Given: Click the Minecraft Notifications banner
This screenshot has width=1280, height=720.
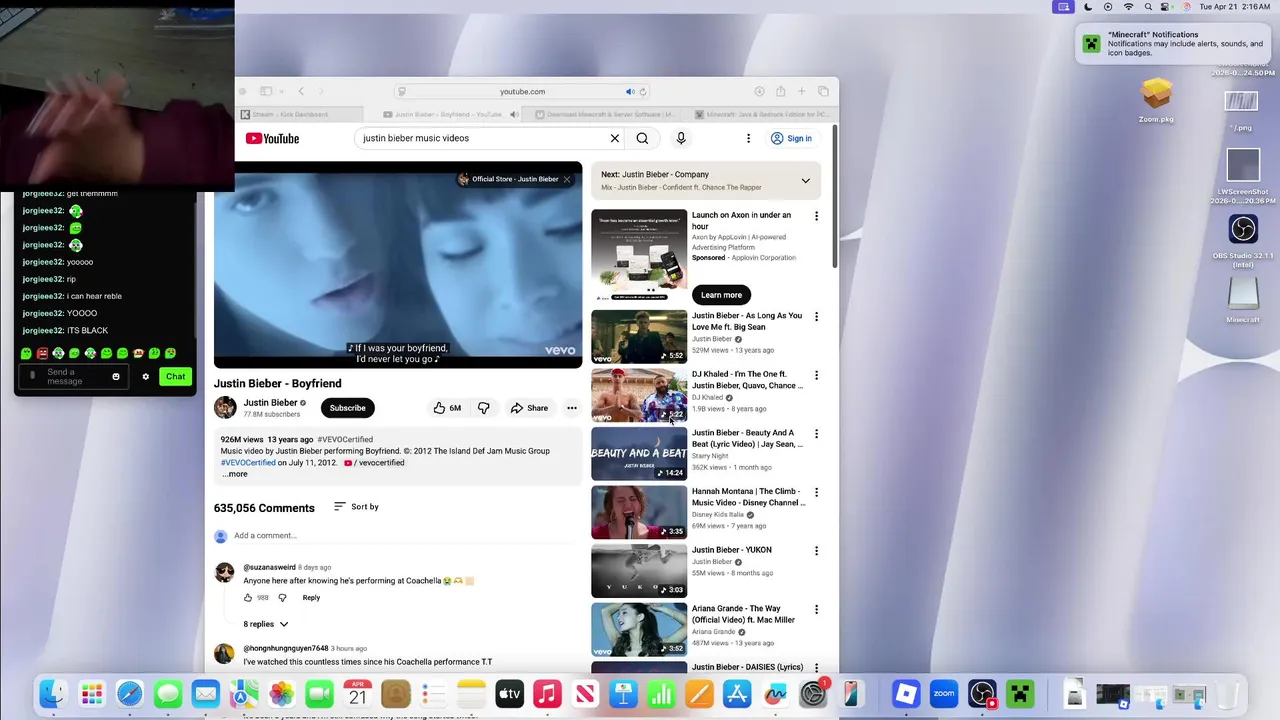Looking at the screenshot, I should click(1175, 44).
